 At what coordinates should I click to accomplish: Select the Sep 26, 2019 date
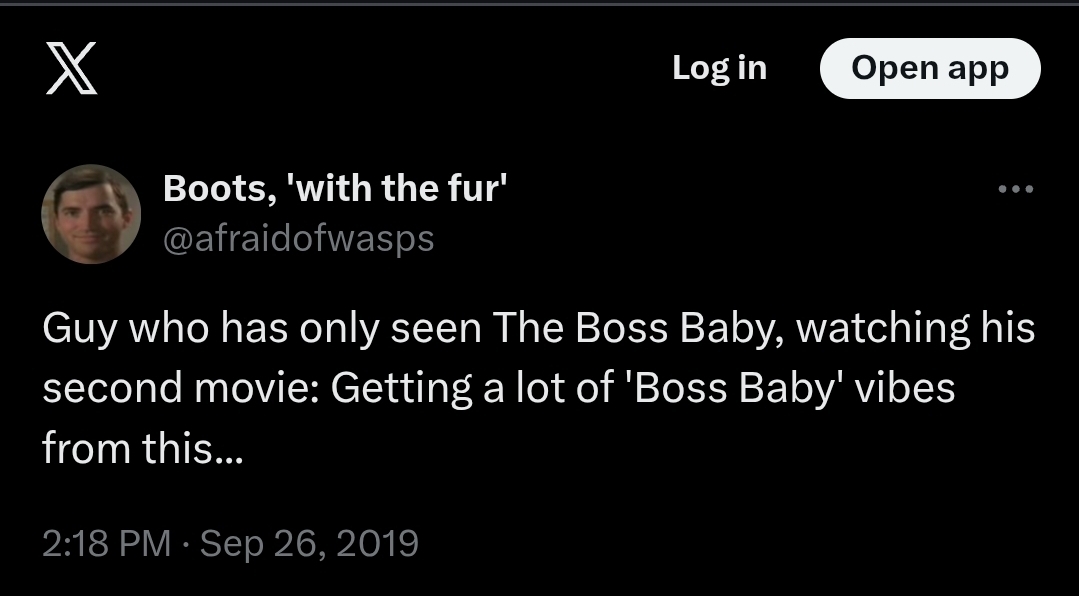[x=309, y=543]
